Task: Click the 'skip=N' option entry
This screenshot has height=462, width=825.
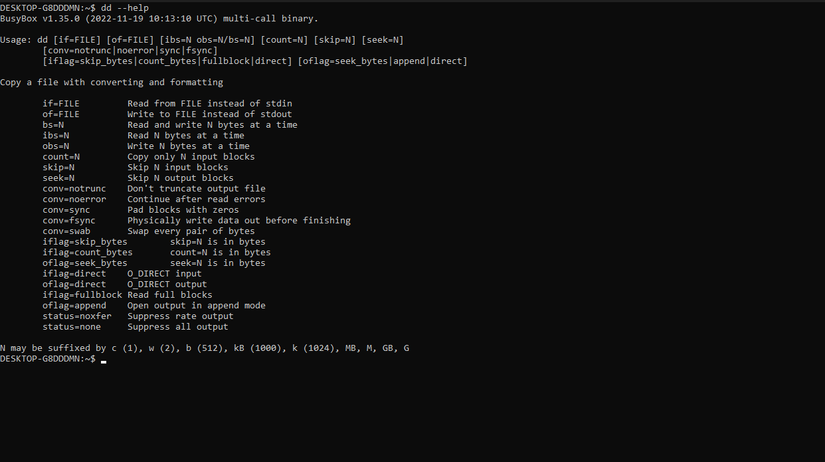Action: pos(58,167)
